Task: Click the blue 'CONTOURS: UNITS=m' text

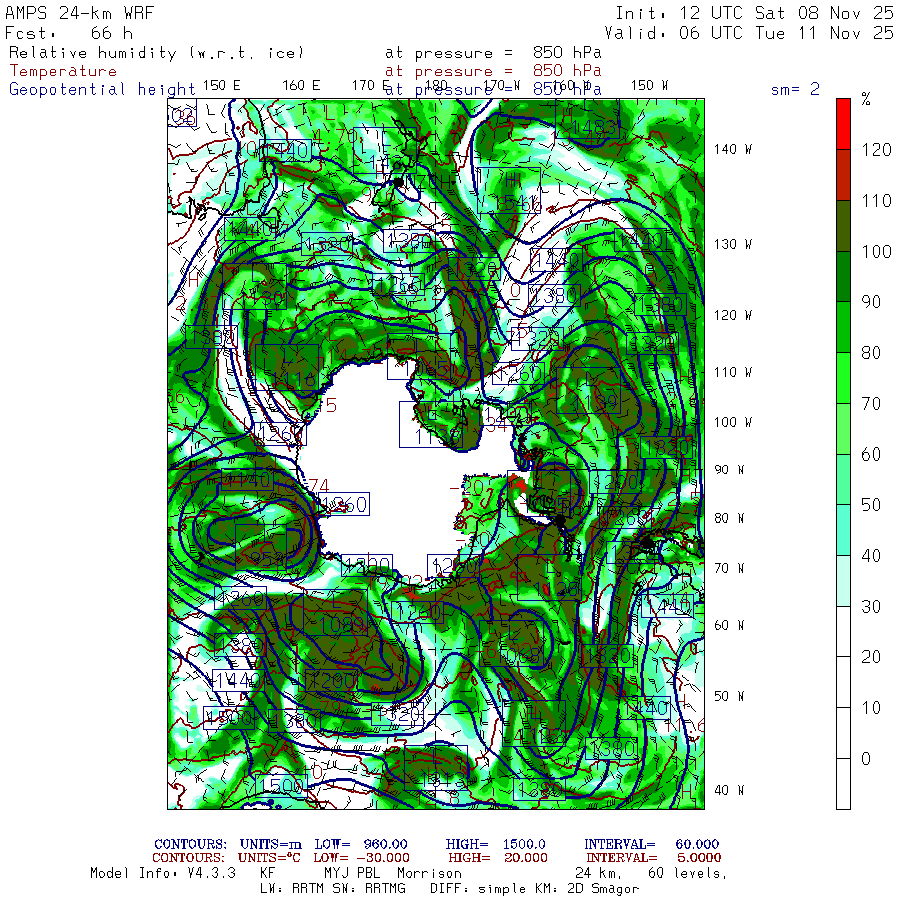Action: (228, 844)
